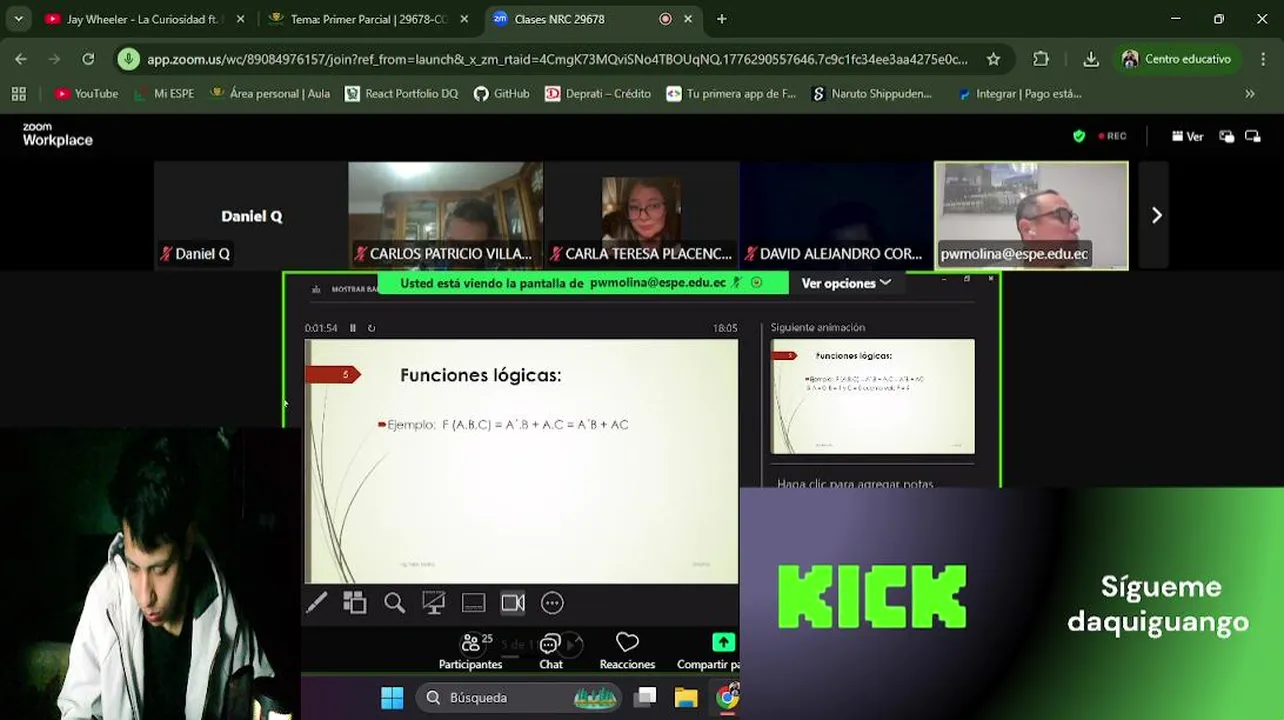Switch to Tema: Primer Parcial tab
The height and width of the screenshot is (720, 1284).
369,19
